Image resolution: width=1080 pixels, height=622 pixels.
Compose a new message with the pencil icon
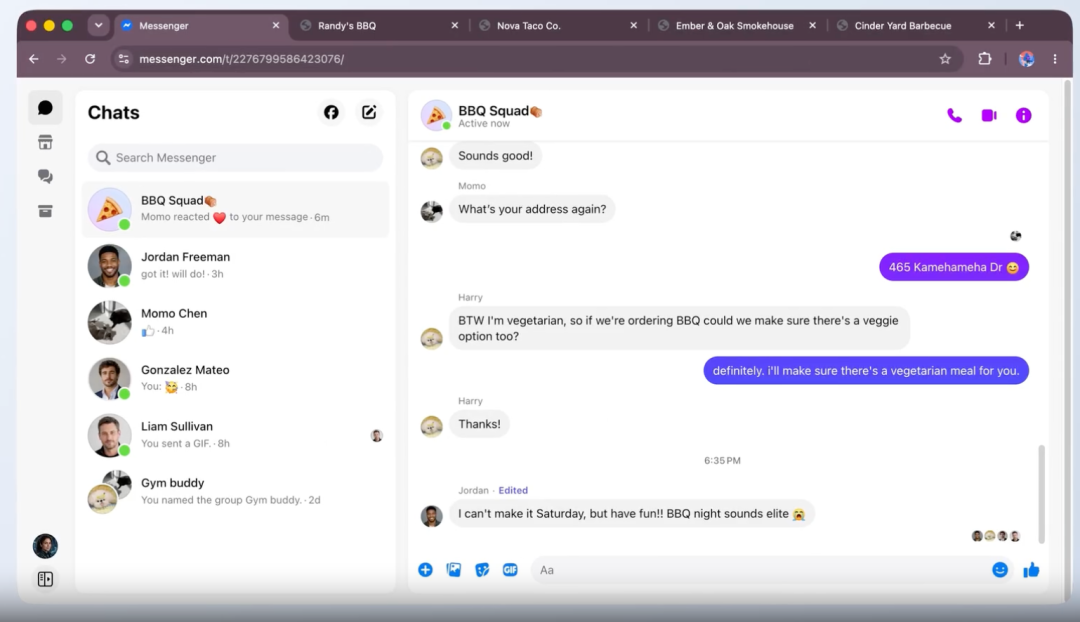point(369,112)
